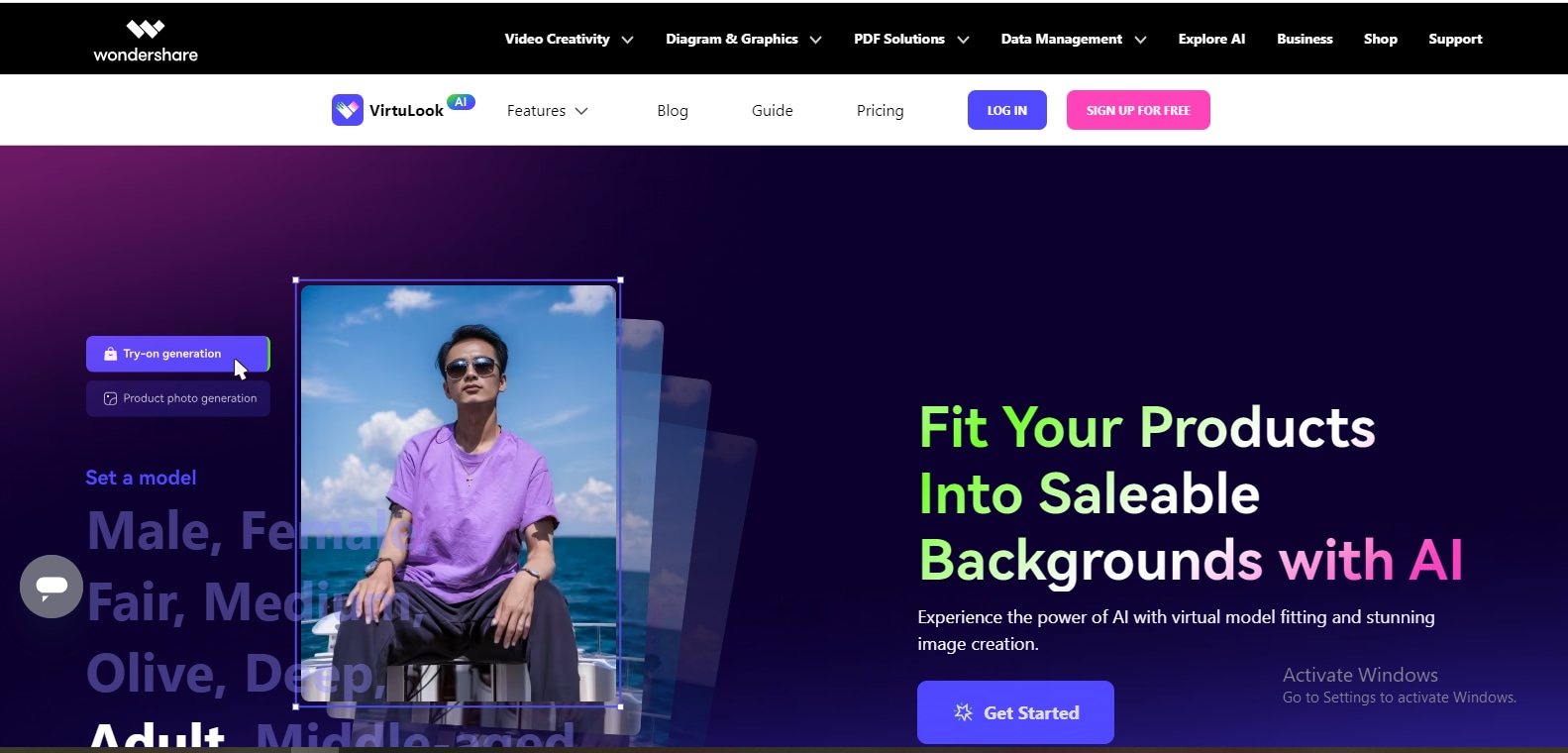Open the Guide link
The image size is (1568, 753).
pos(773,111)
